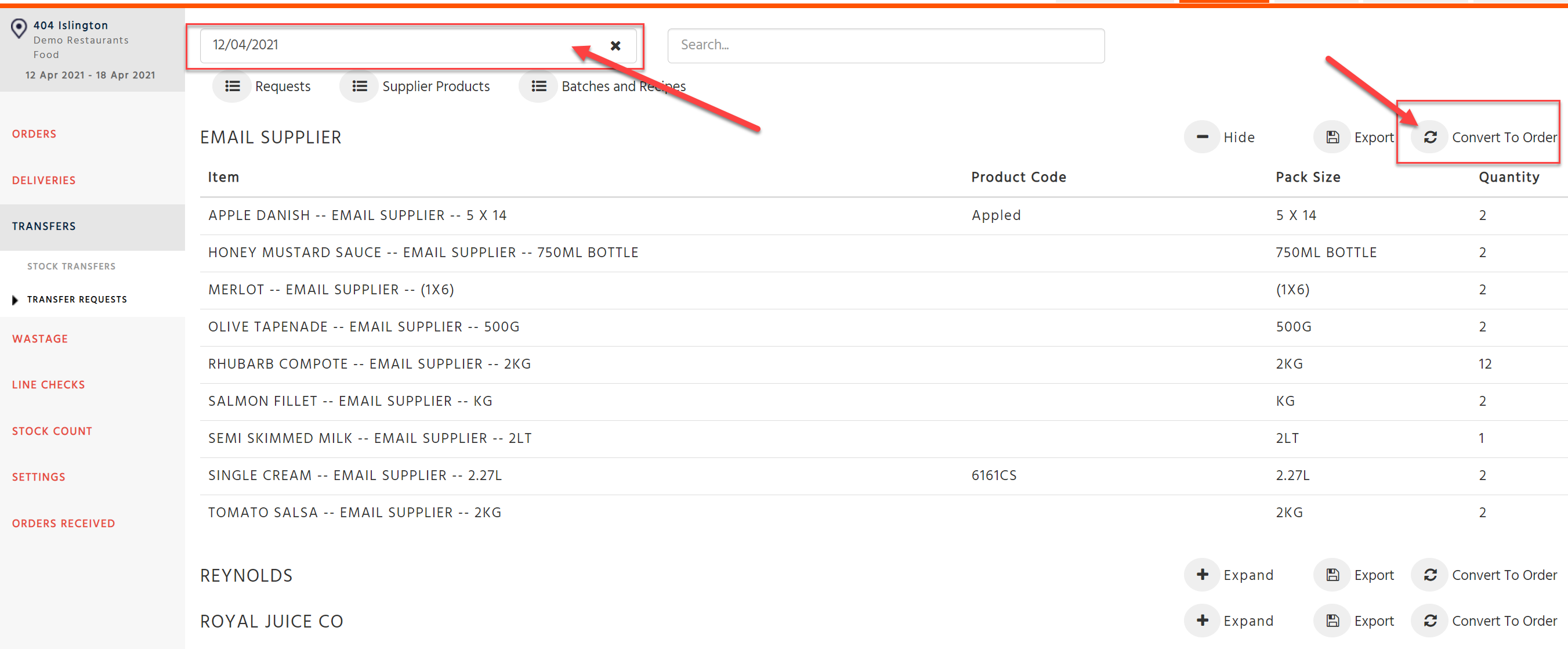Open Transfer Requests submenu item
1568x649 pixels.
pyautogui.click(x=77, y=299)
